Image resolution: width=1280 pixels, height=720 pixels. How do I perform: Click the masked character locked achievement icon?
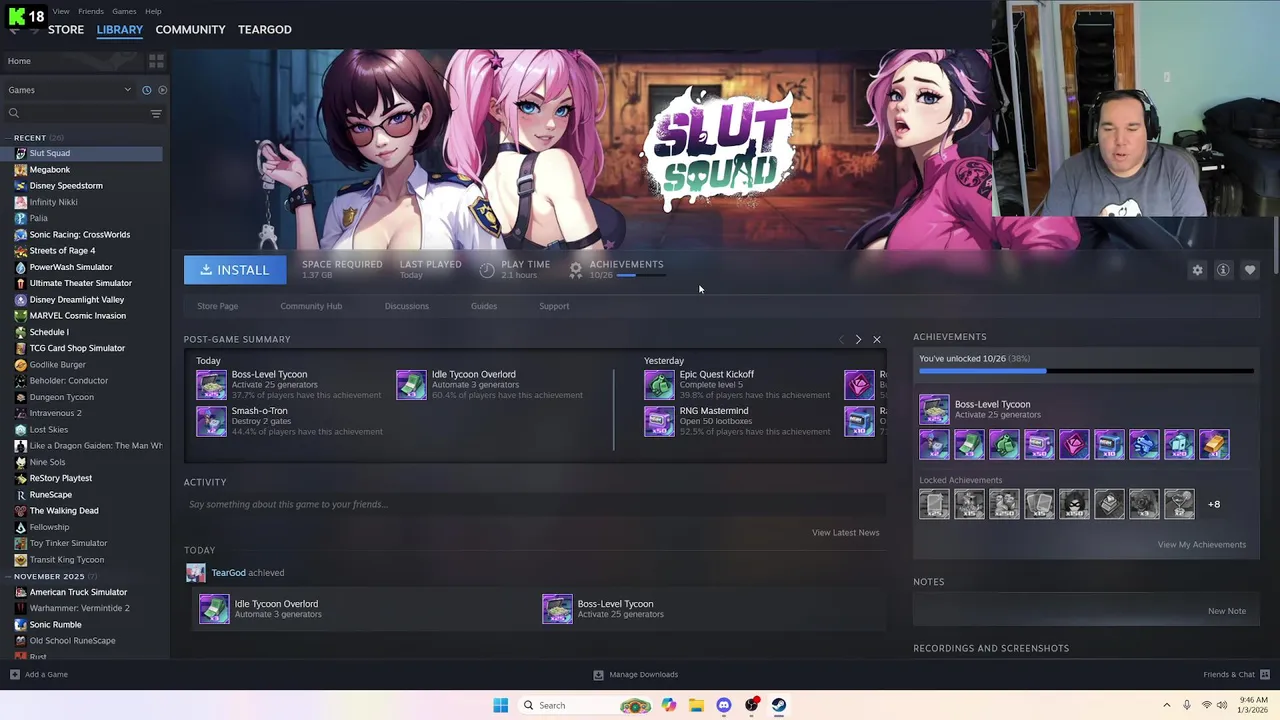pyautogui.click(x=1074, y=504)
